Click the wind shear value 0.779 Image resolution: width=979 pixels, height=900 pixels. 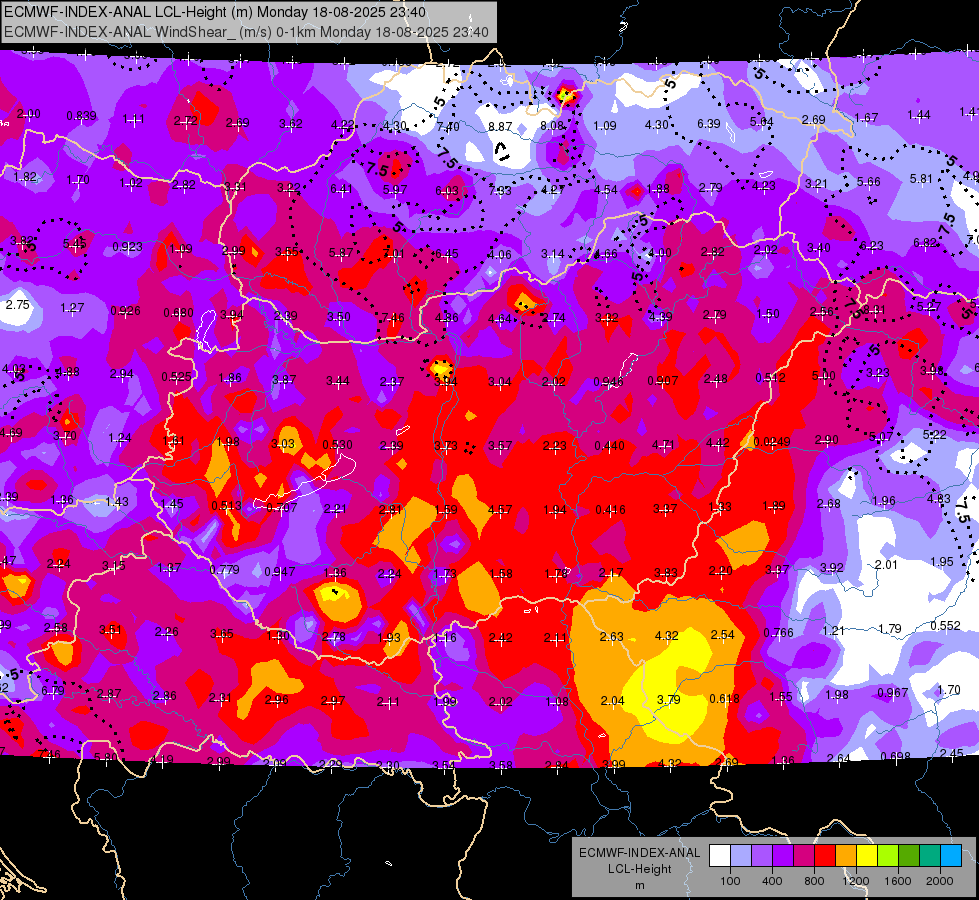point(224,570)
